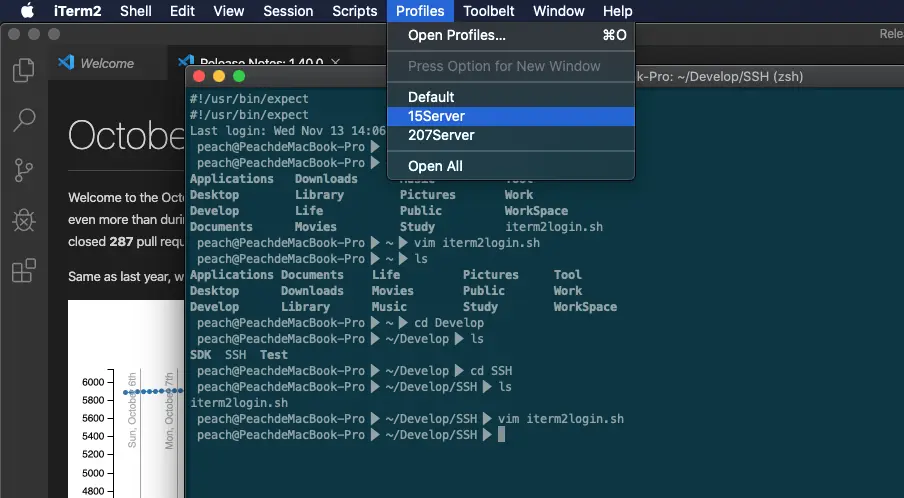904x498 pixels.
Task: Click 'Tool' directory in second listing
Action: [x=567, y=275]
